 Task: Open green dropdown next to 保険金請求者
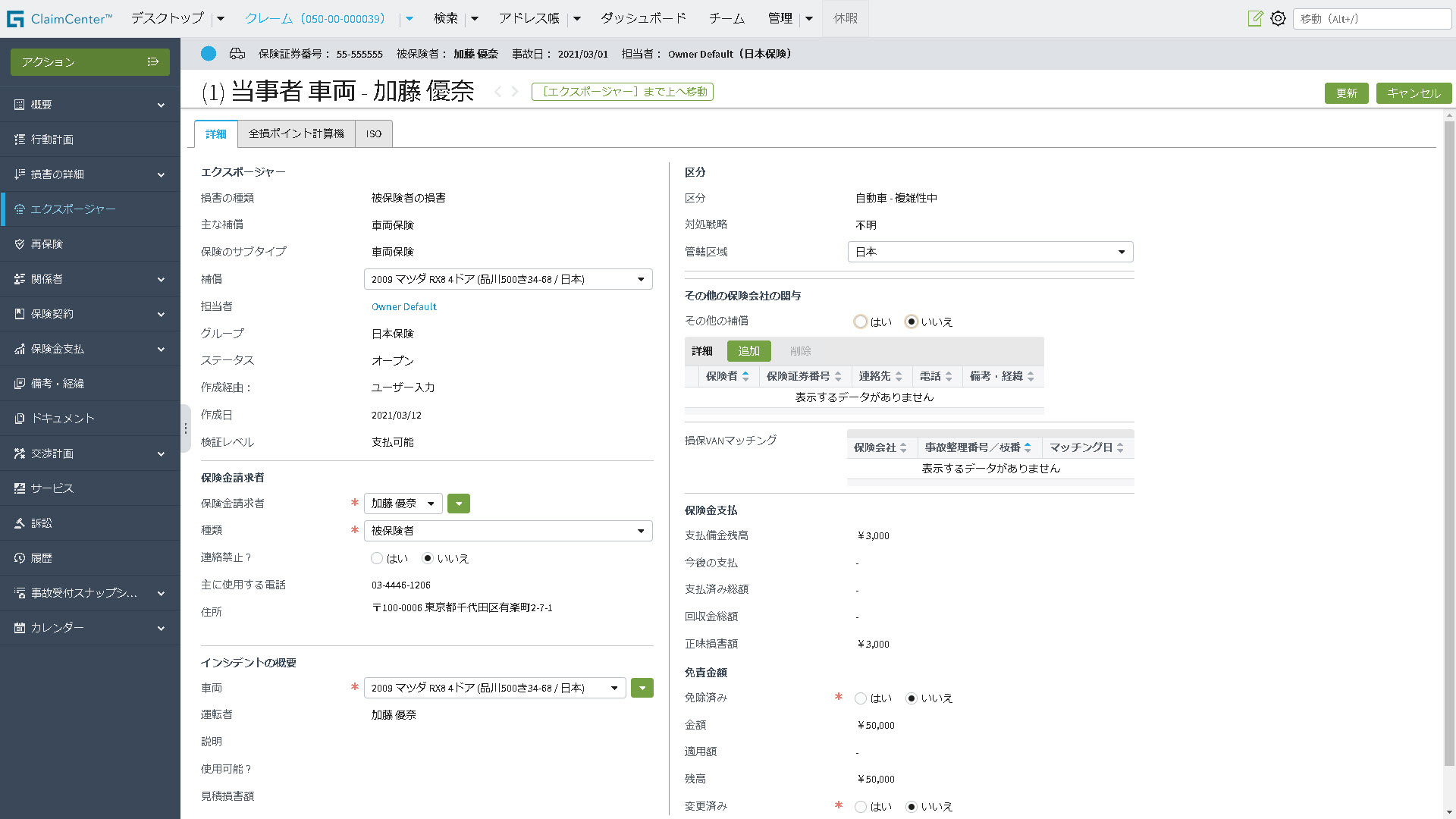coord(458,504)
